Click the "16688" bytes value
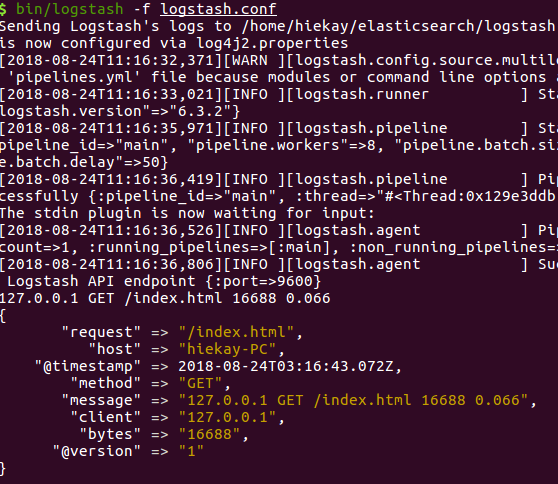Viewport: 558px width, 484px height. coord(209,434)
